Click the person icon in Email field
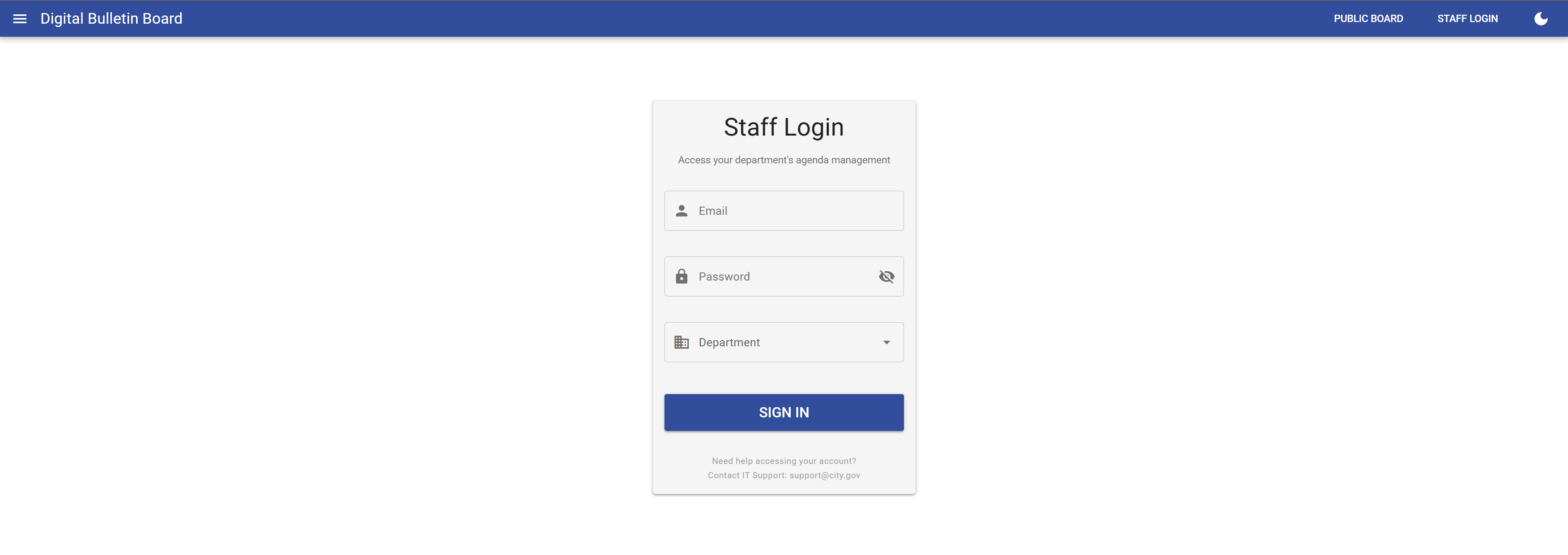Viewport: 1568px width, 555px height. 681,211
